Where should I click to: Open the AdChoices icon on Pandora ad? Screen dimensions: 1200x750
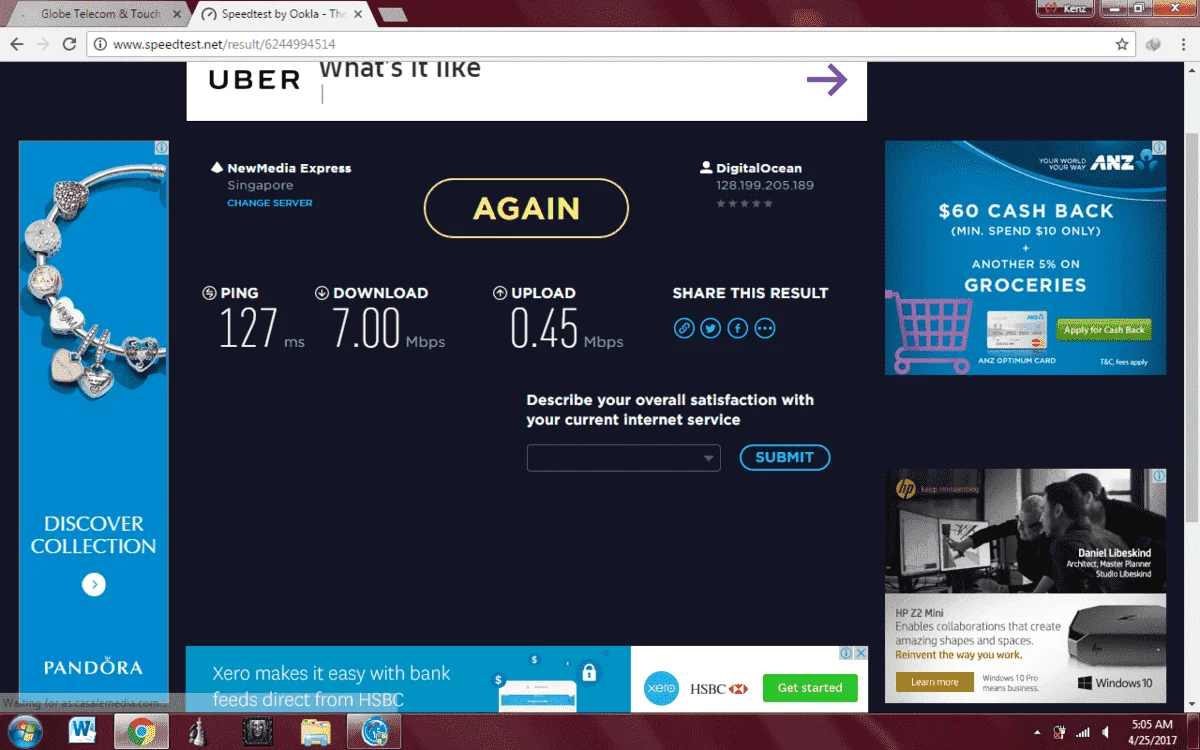click(161, 148)
